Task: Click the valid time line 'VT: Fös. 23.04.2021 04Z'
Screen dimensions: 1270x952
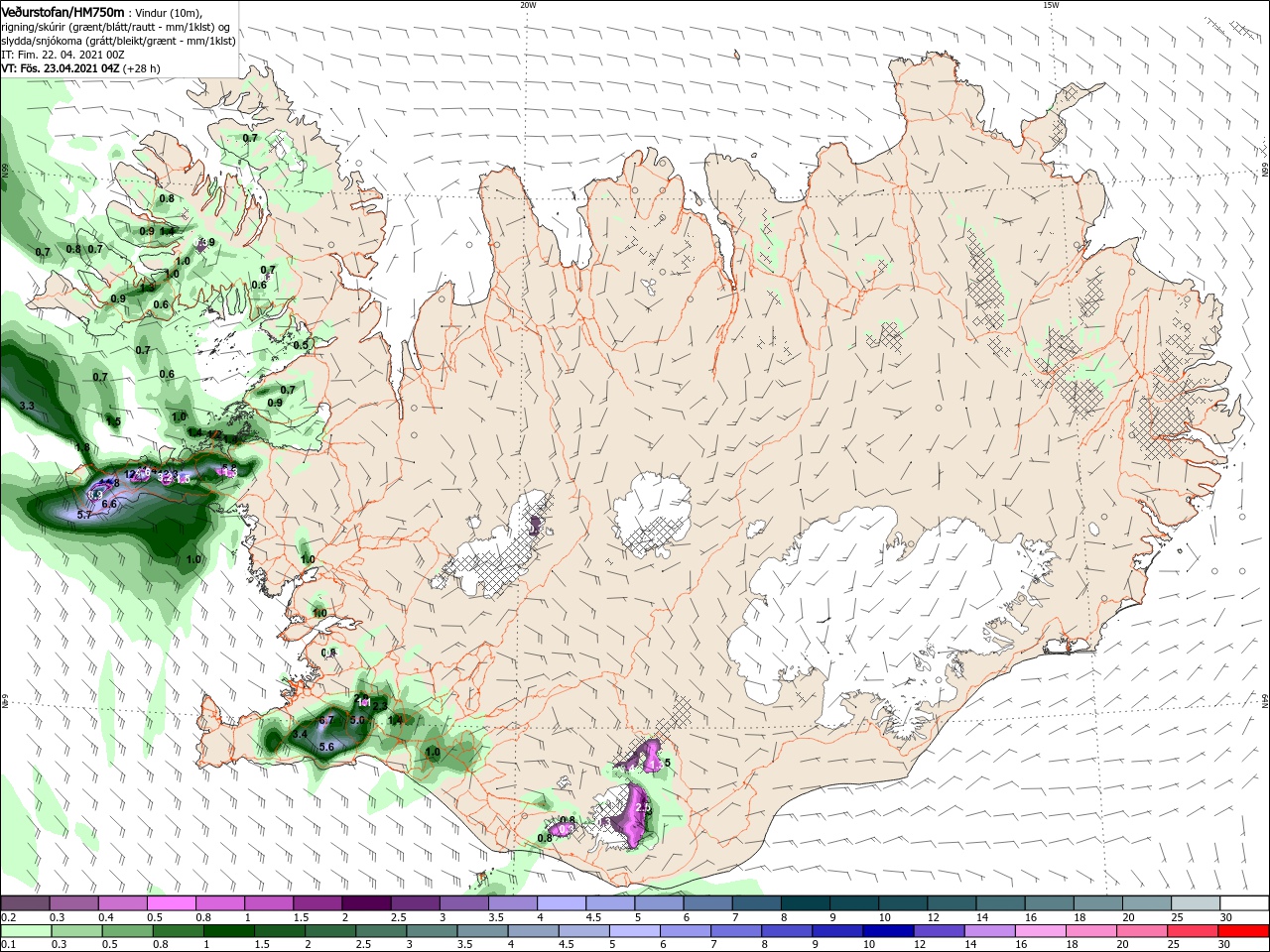Action: (x=61, y=68)
